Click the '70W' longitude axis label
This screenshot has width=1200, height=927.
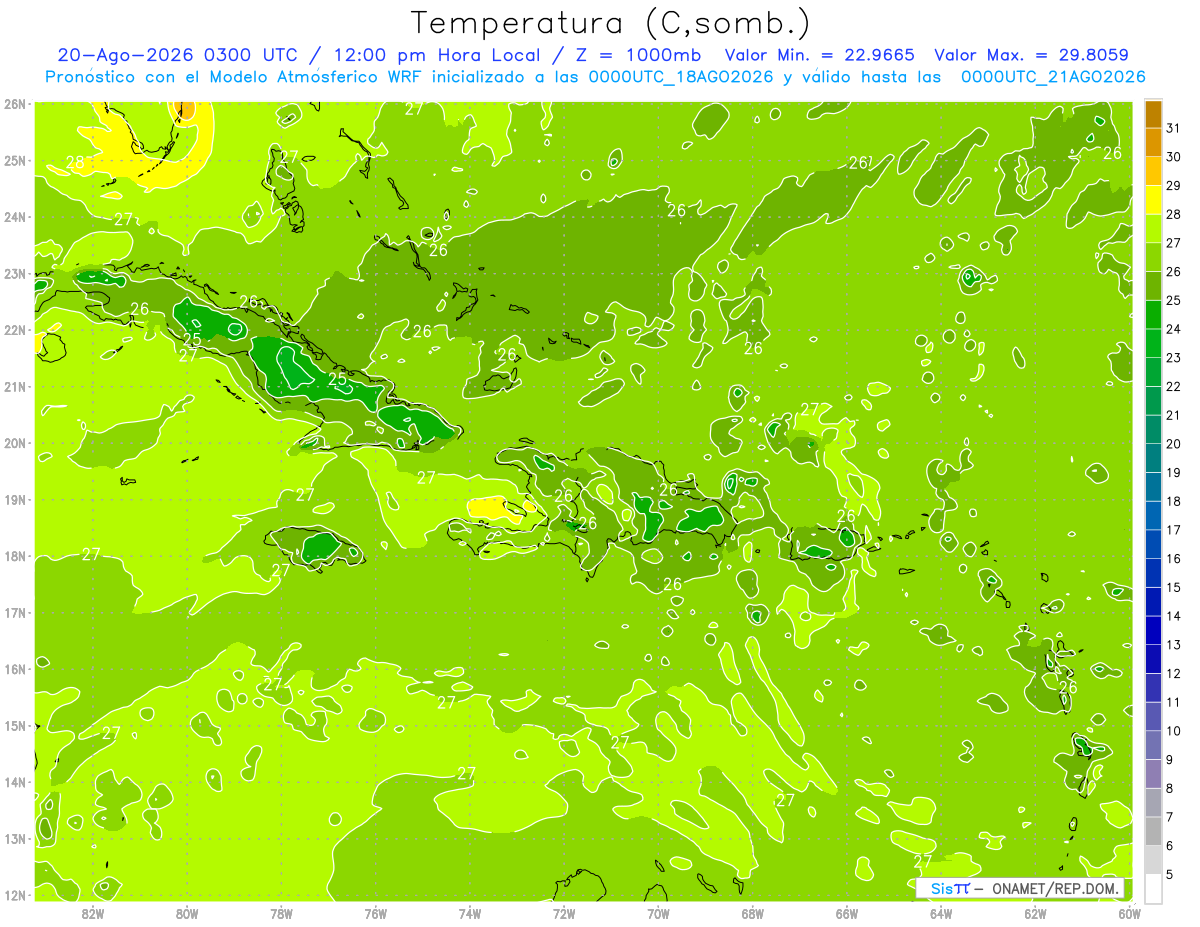pyautogui.click(x=658, y=913)
